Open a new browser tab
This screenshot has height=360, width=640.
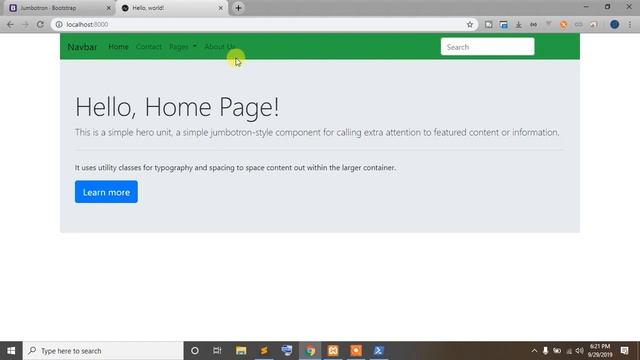(238, 8)
